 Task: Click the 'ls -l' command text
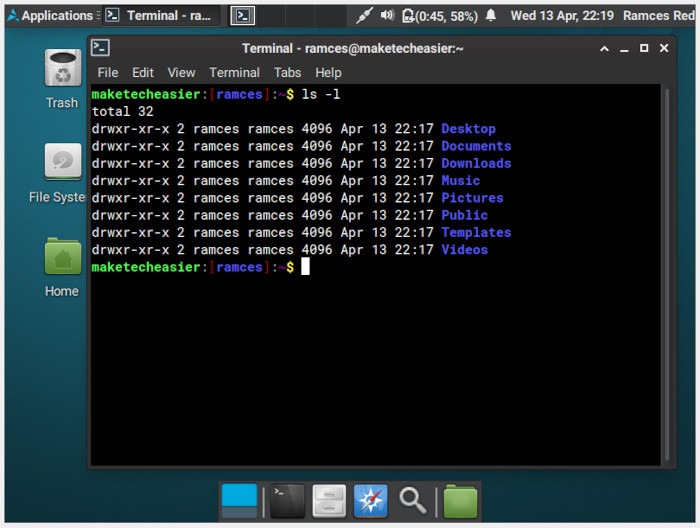(x=321, y=94)
